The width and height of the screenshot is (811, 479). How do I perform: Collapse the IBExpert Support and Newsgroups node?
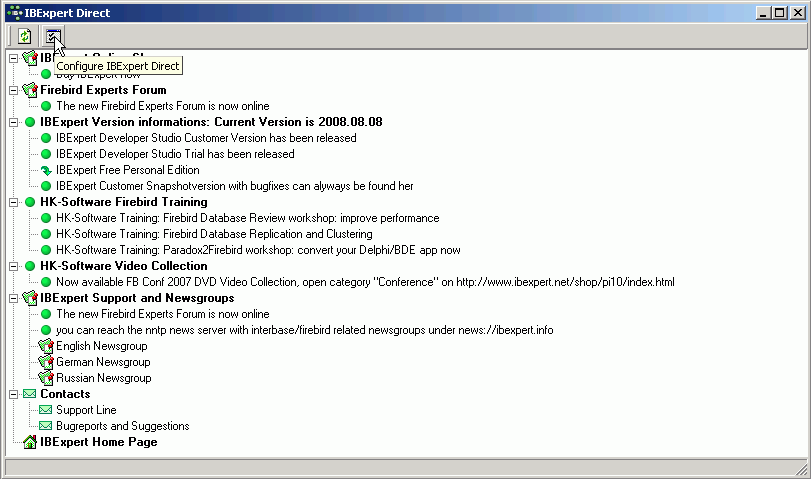tap(13, 298)
